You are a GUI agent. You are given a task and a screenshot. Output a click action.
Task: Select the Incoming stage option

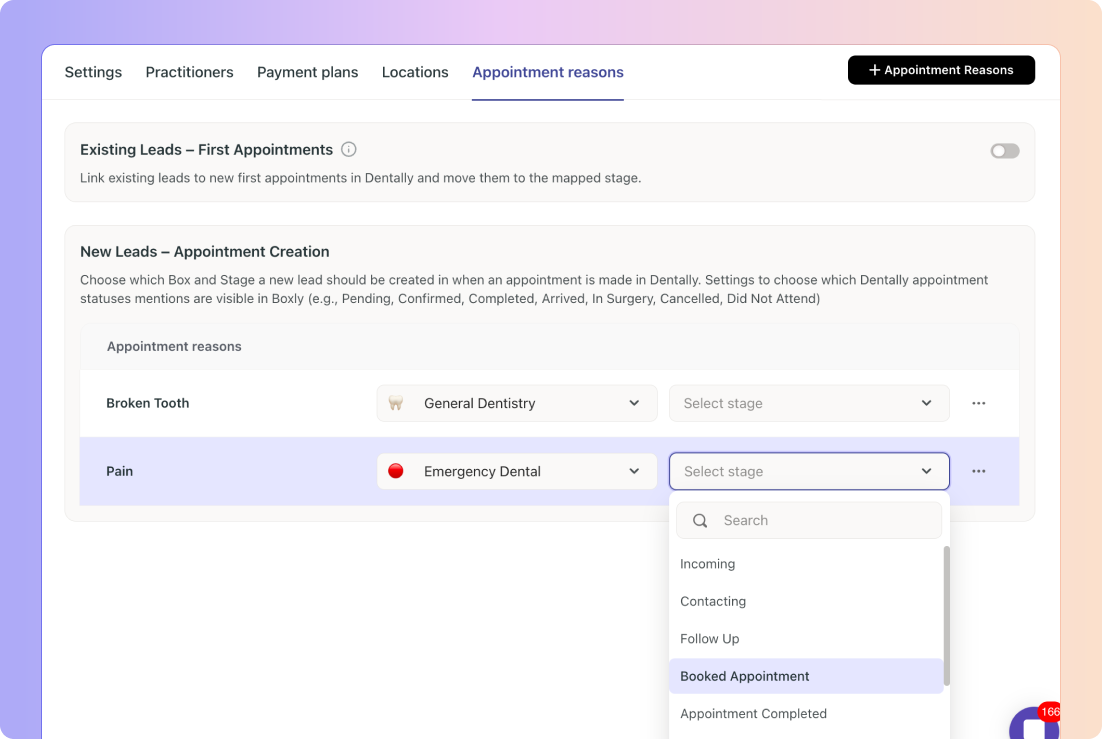(x=708, y=564)
